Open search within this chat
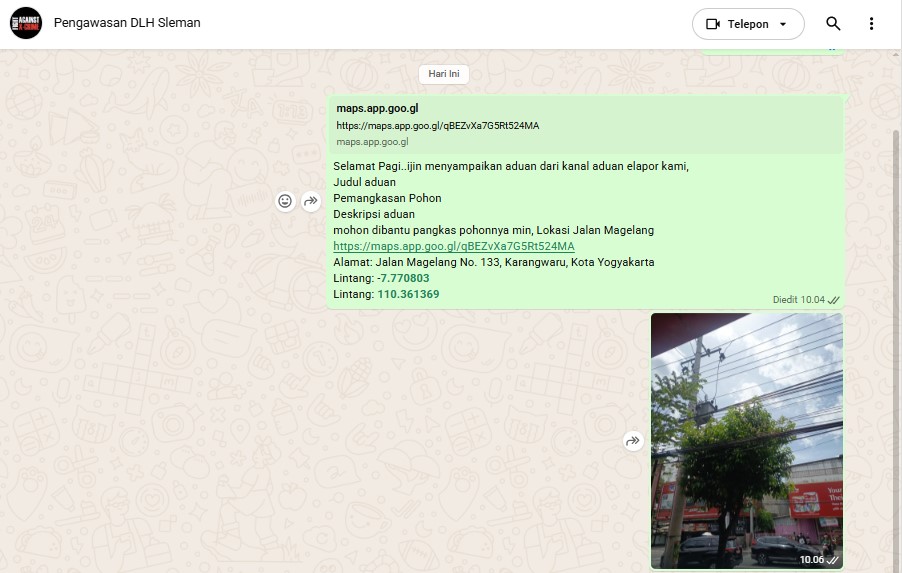The width and height of the screenshot is (902, 573). coord(833,24)
